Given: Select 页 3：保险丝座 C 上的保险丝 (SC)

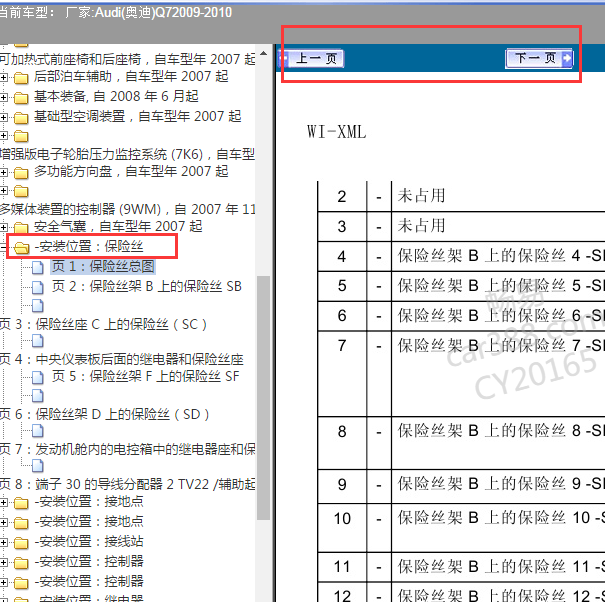Looking at the screenshot, I should [103, 324].
